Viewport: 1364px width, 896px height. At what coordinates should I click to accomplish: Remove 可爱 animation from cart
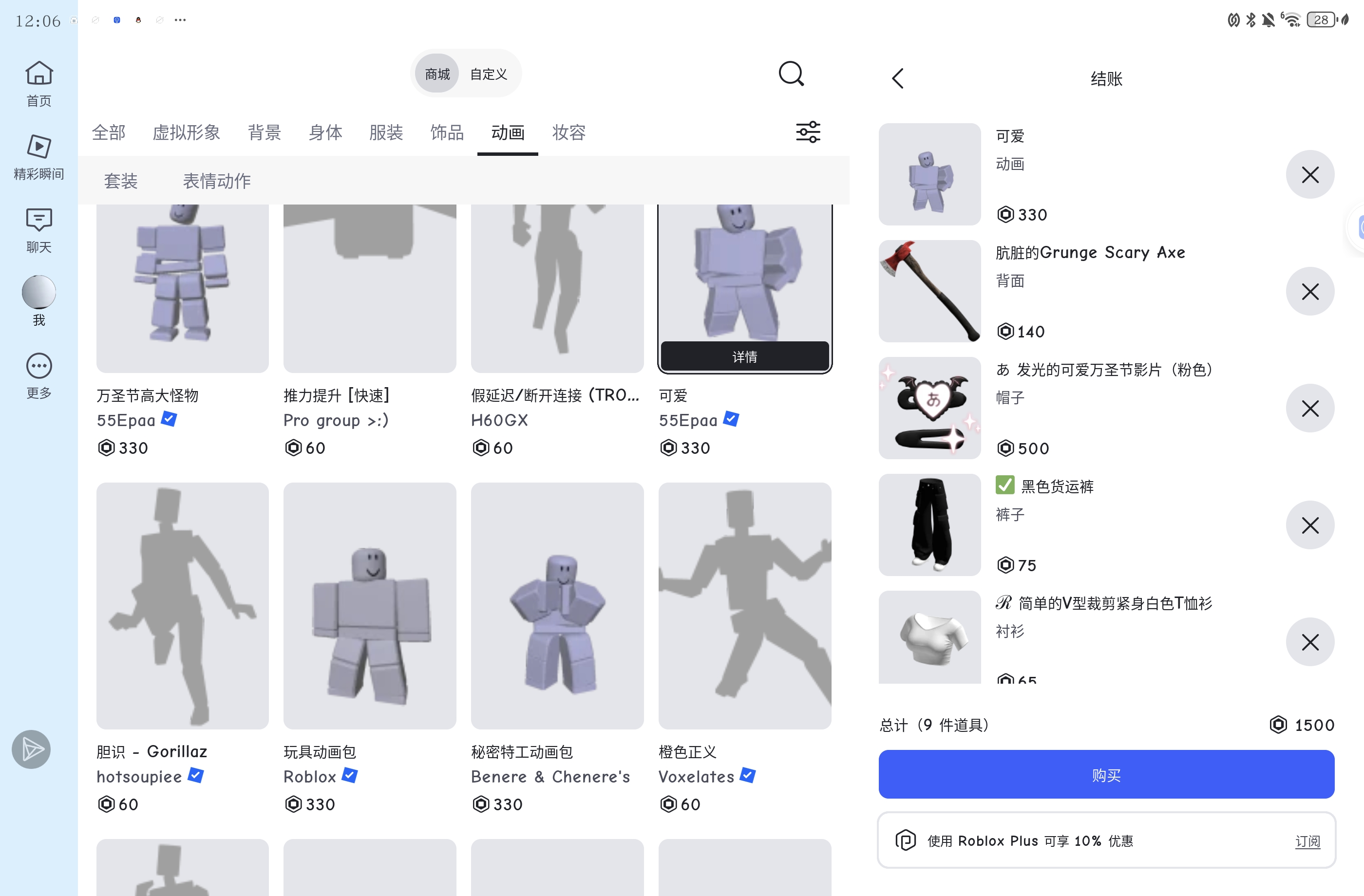(x=1310, y=174)
